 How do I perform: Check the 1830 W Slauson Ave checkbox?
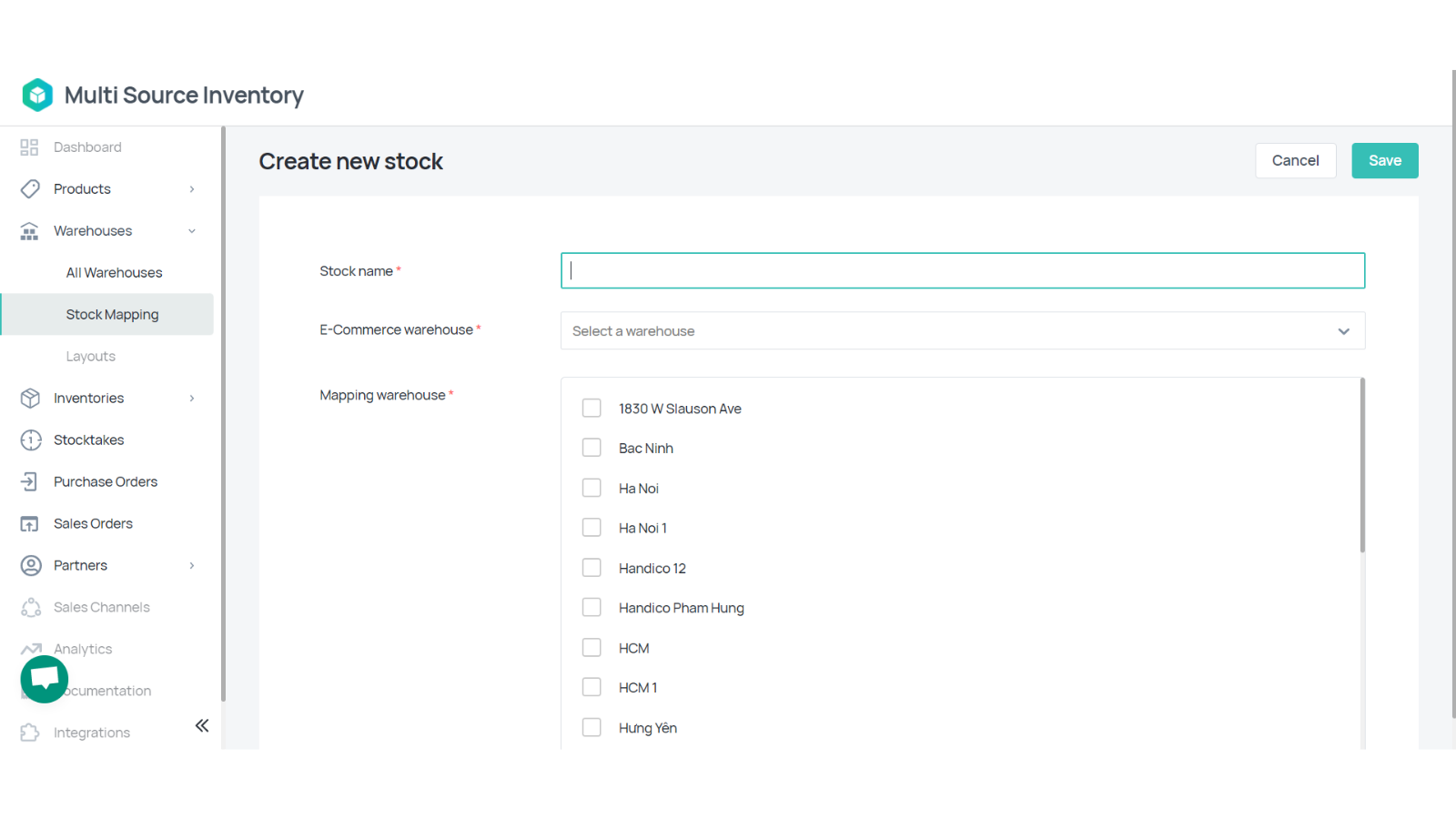point(591,409)
